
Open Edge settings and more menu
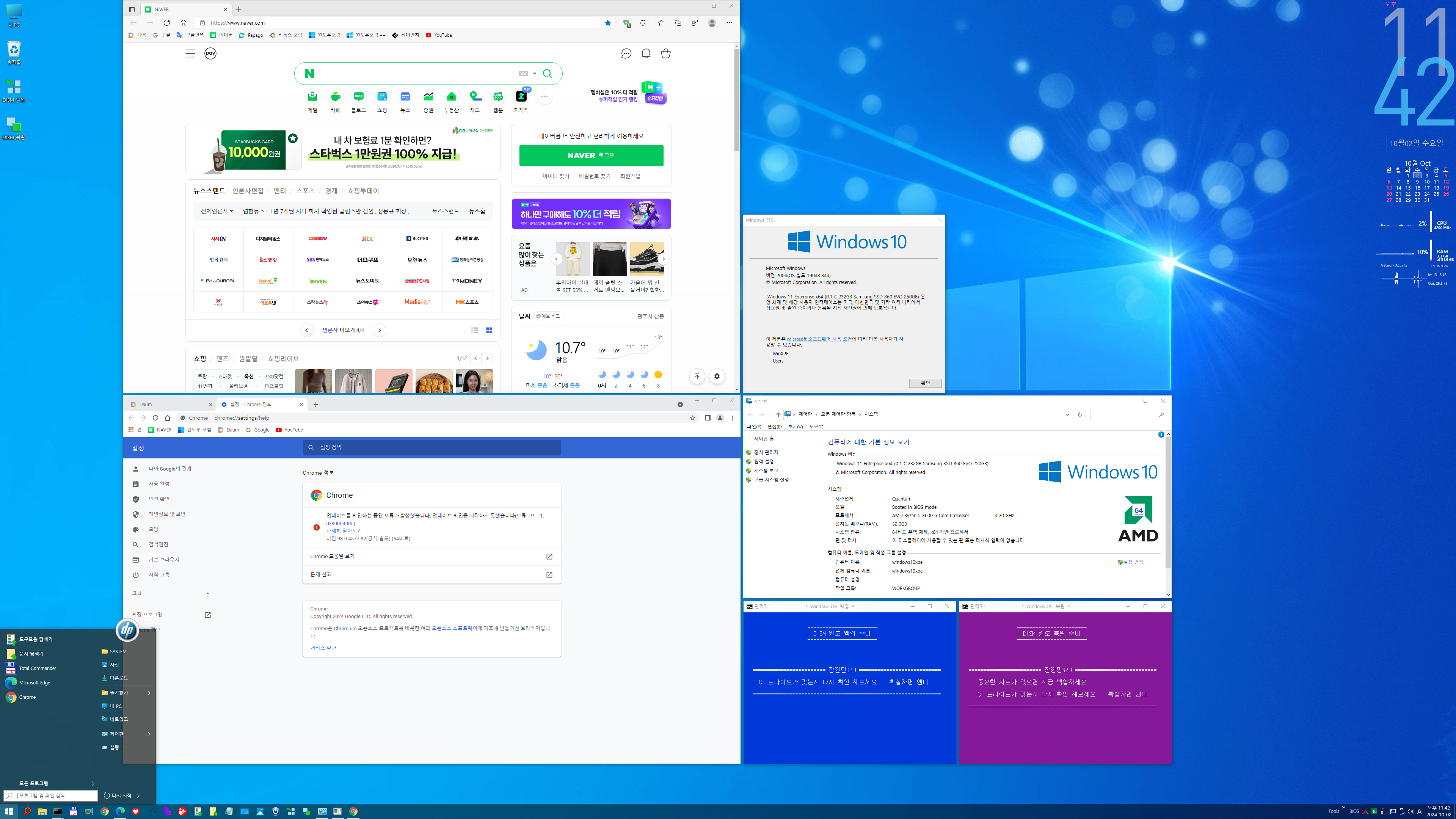pos(729,23)
